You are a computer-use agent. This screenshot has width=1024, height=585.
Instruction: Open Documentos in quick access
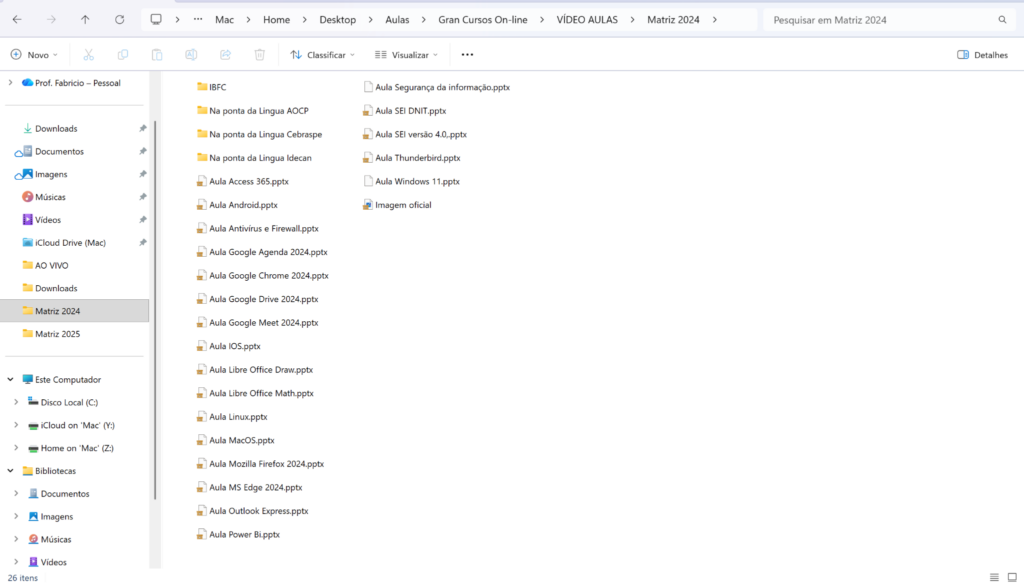pos(59,151)
